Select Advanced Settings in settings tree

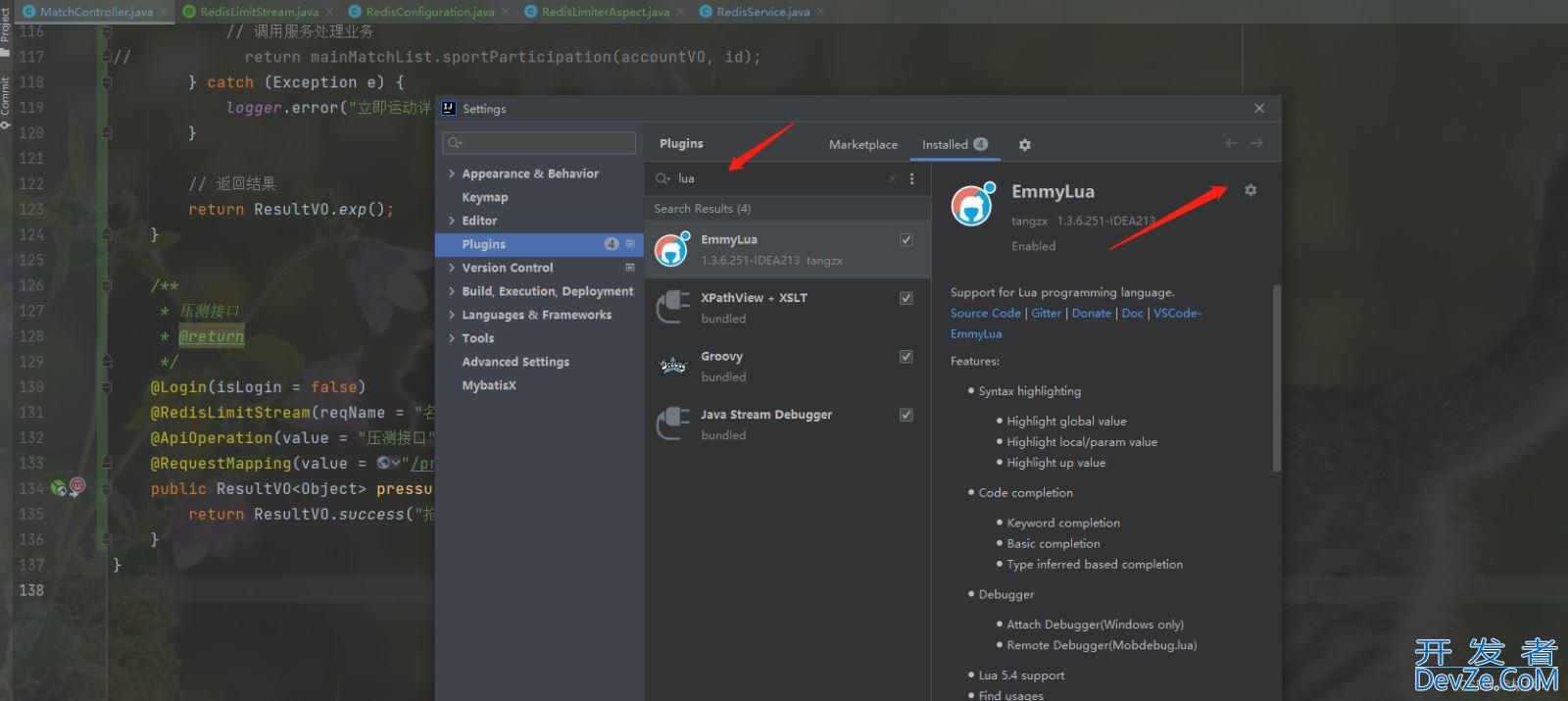(x=515, y=362)
